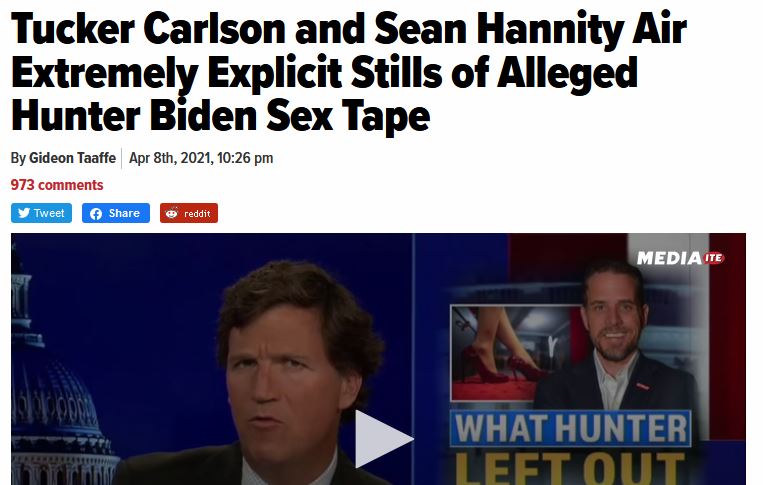Click the article headline about explicit stills
The width and height of the screenshot is (763, 485).
point(348,72)
